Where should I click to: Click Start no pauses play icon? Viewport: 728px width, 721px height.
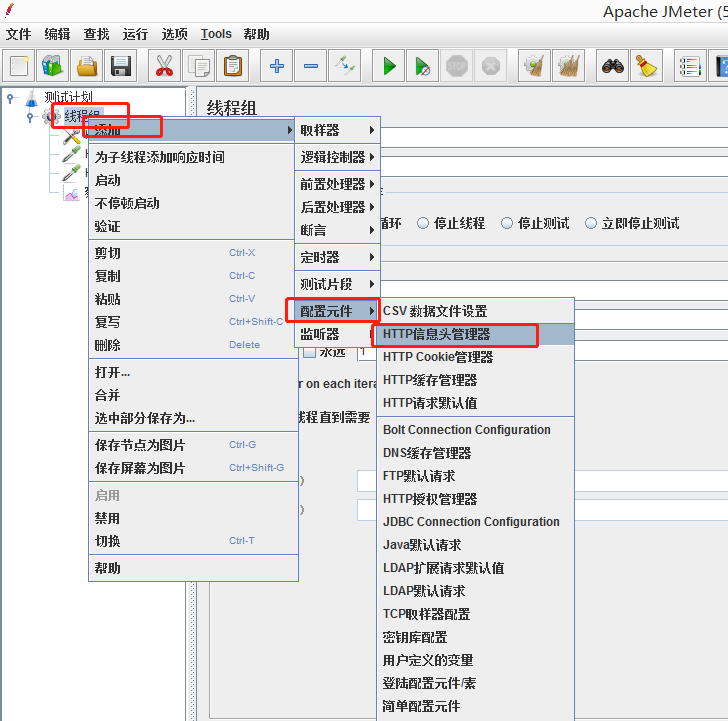pos(422,66)
